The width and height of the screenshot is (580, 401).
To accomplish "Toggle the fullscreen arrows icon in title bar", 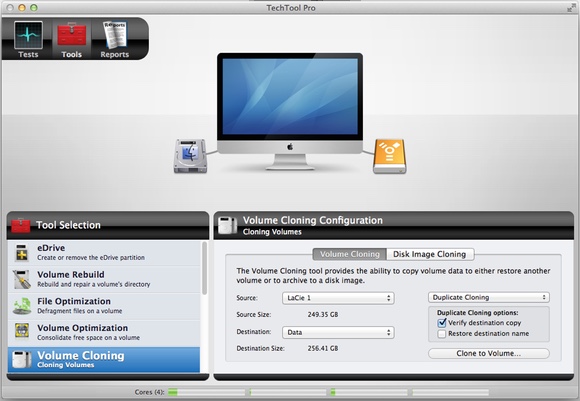I will pos(571,7).
